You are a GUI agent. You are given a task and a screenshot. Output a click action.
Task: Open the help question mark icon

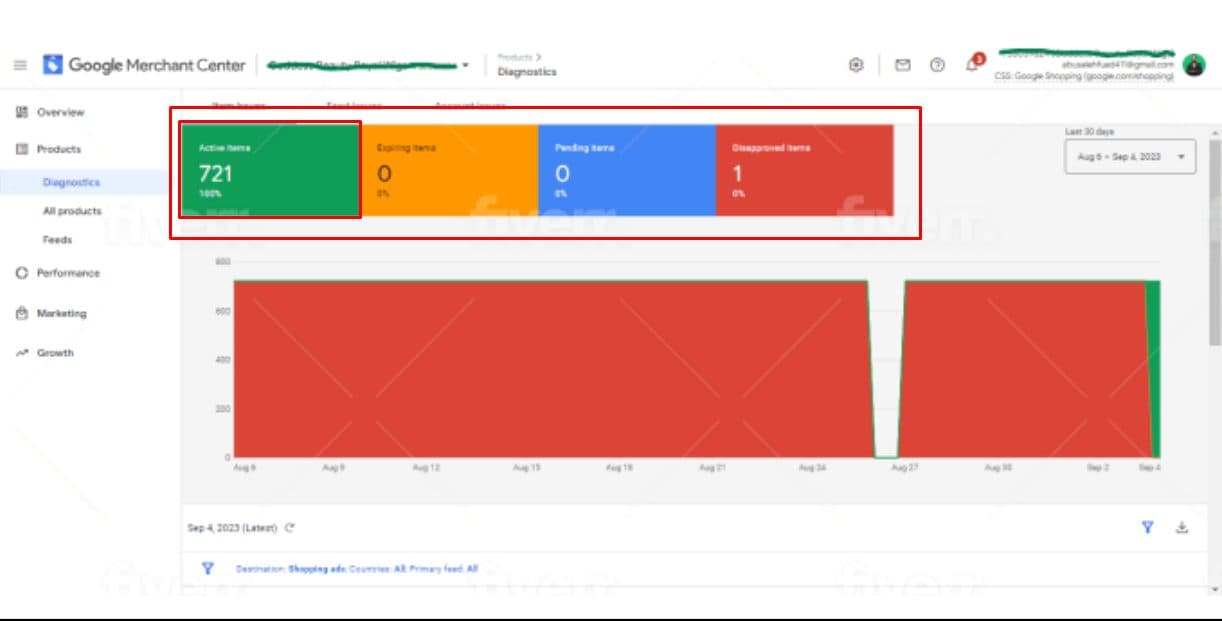point(937,65)
